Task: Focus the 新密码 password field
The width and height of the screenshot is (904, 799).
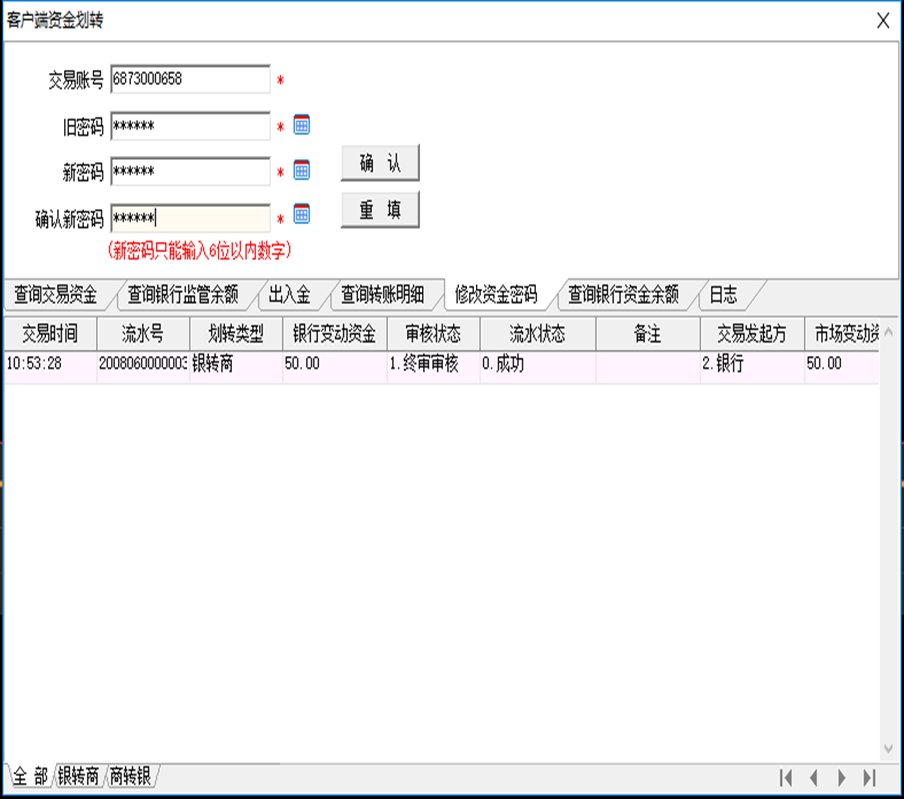Action: tap(190, 171)
